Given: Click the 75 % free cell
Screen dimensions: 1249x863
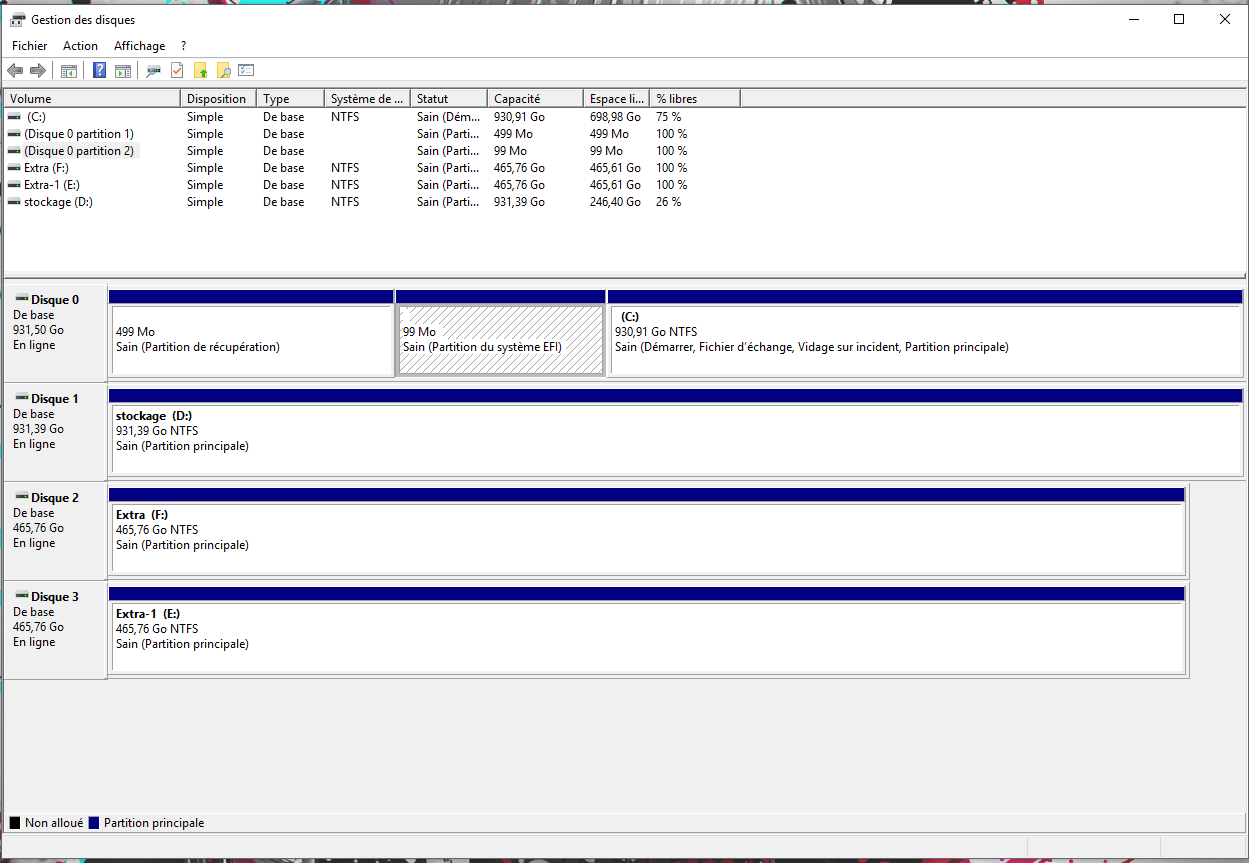Looking at the screenshot, I should (x=669, y=117).
